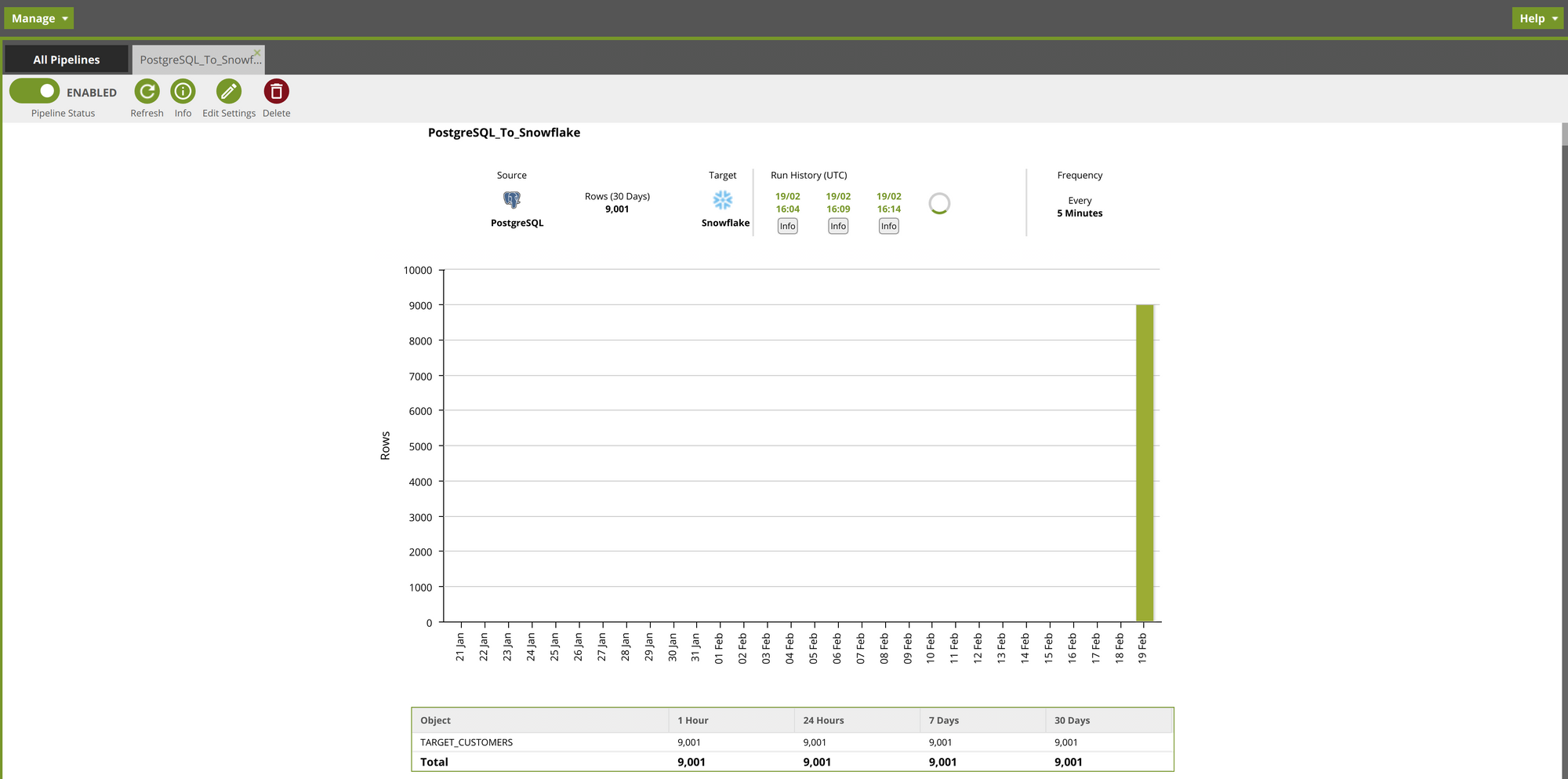The width and height of the screenshot is (1568, 779).
Task: Click the 30 Days column header
Action: 1072,720
